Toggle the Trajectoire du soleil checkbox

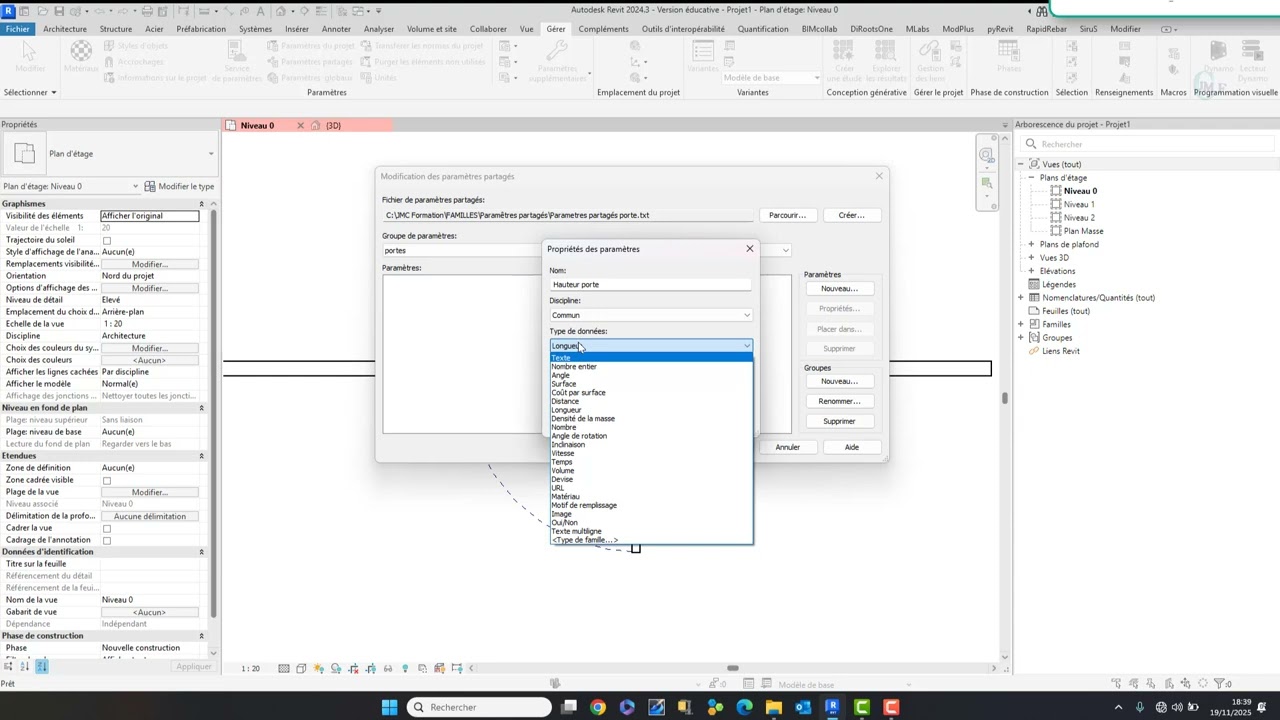coord(107,240)
